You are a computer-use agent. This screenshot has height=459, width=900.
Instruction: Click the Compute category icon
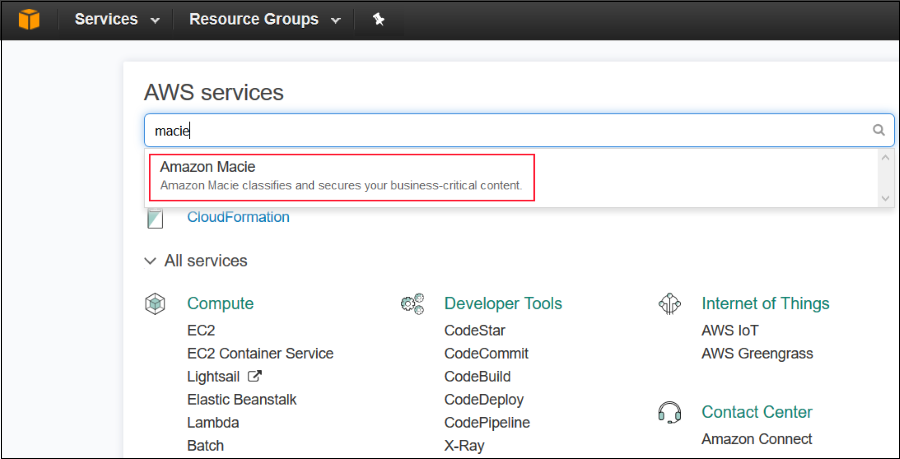(x=155, y=304)
